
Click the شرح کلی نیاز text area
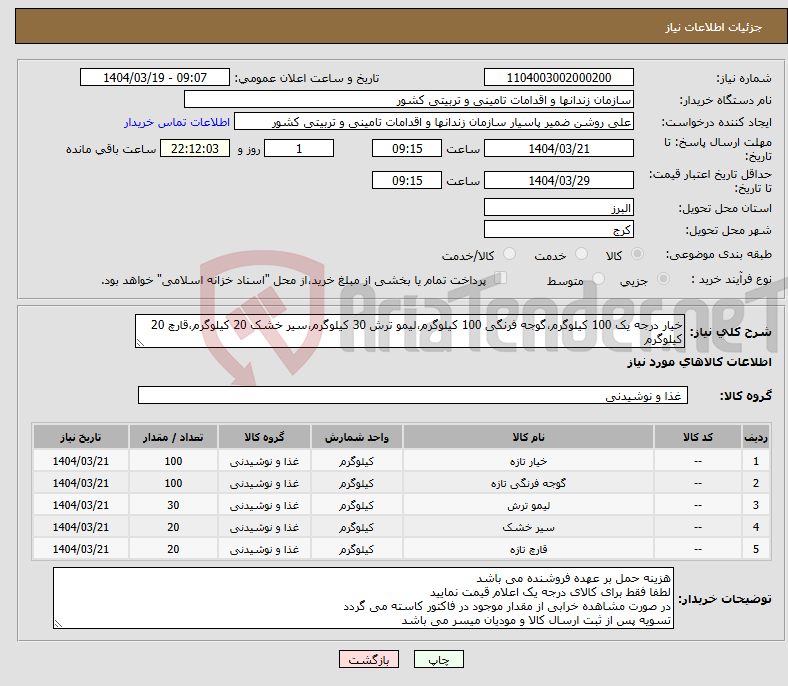(x=410, y=331)
